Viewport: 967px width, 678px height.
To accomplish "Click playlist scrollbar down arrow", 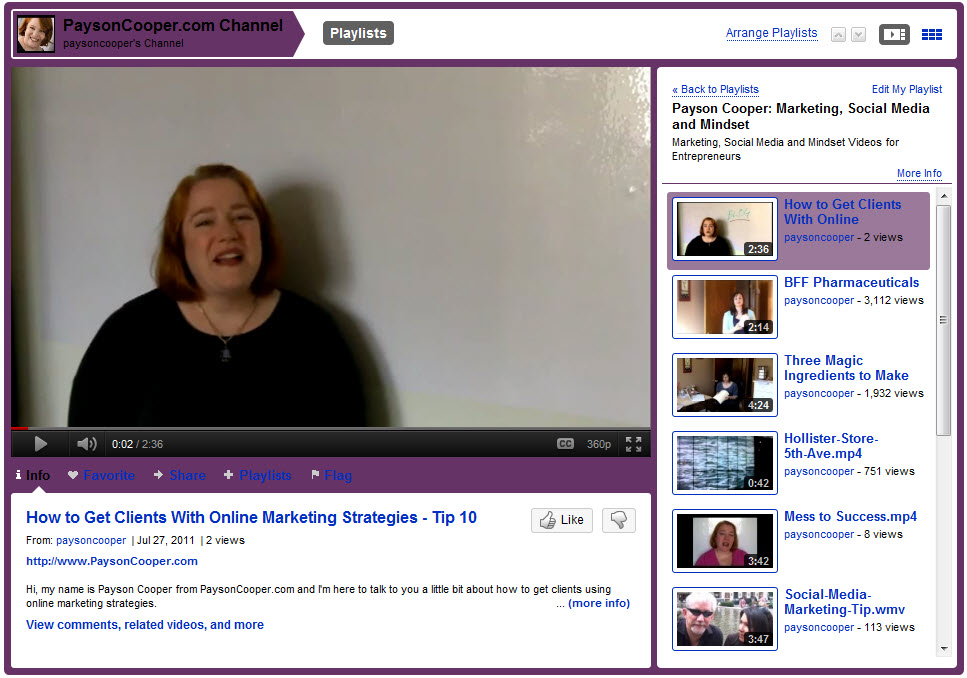I will 944,648.
